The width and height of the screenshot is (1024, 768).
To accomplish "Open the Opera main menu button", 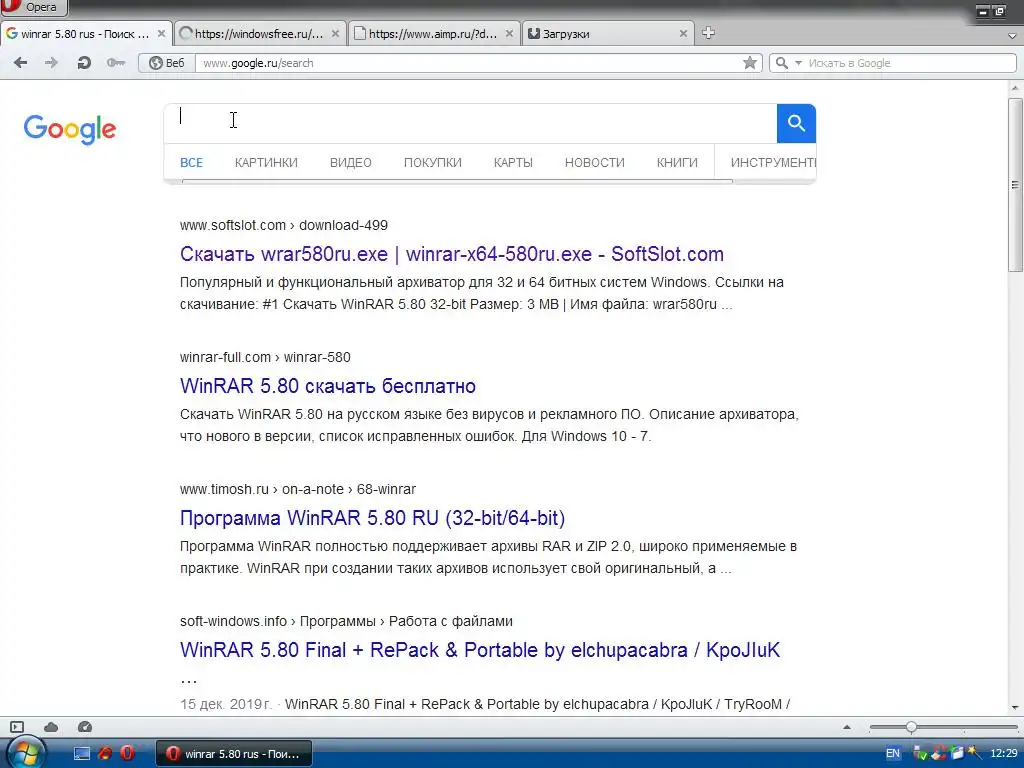I will coord(33,7).
